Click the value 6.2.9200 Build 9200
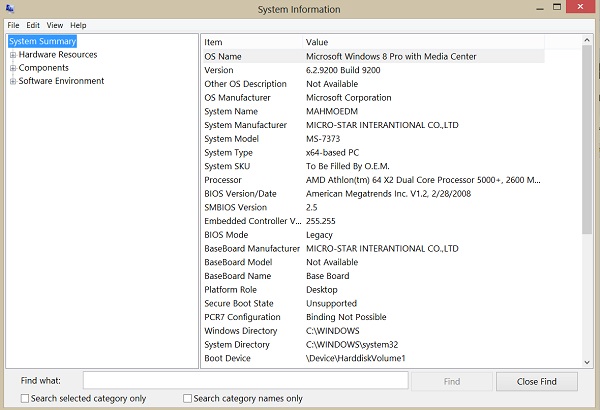The width and height of the screenshot is (600, 410). coord(343,70)
